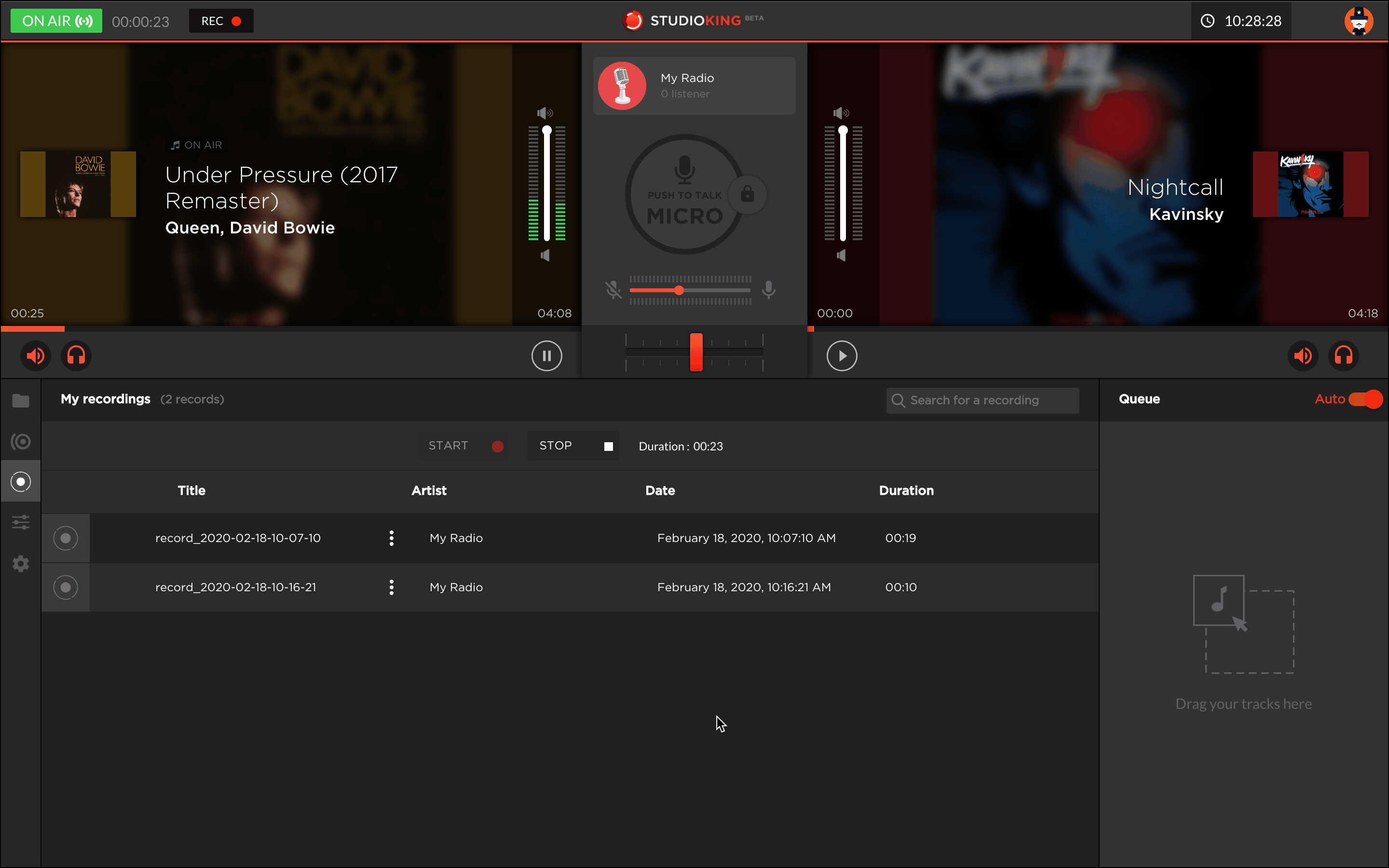1389x868 pixels.
Task: Click date February 18, 2020, 10:07:10 AM
Action: point(746,538)
